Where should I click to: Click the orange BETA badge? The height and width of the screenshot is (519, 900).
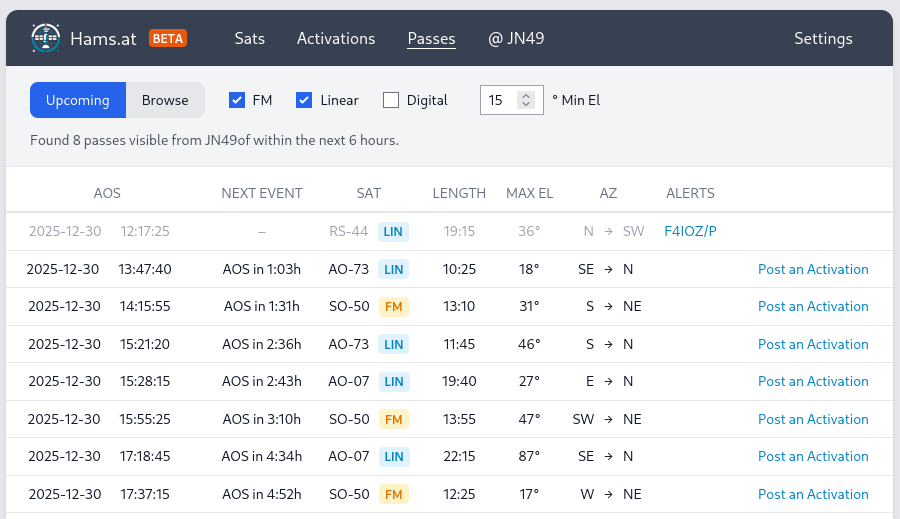pos(168,39)
